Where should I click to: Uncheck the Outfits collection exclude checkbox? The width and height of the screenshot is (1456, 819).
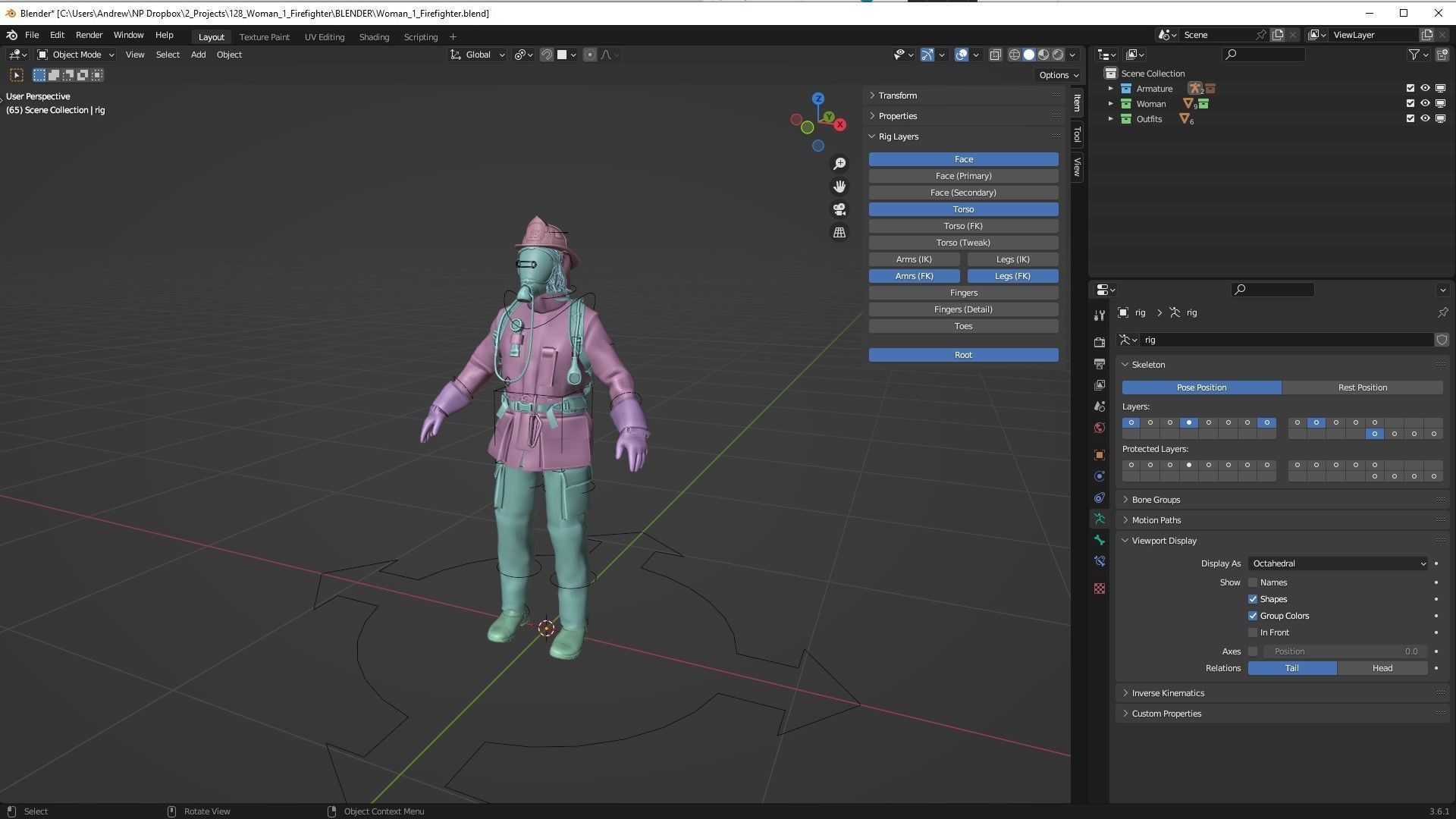[1410, 119]
